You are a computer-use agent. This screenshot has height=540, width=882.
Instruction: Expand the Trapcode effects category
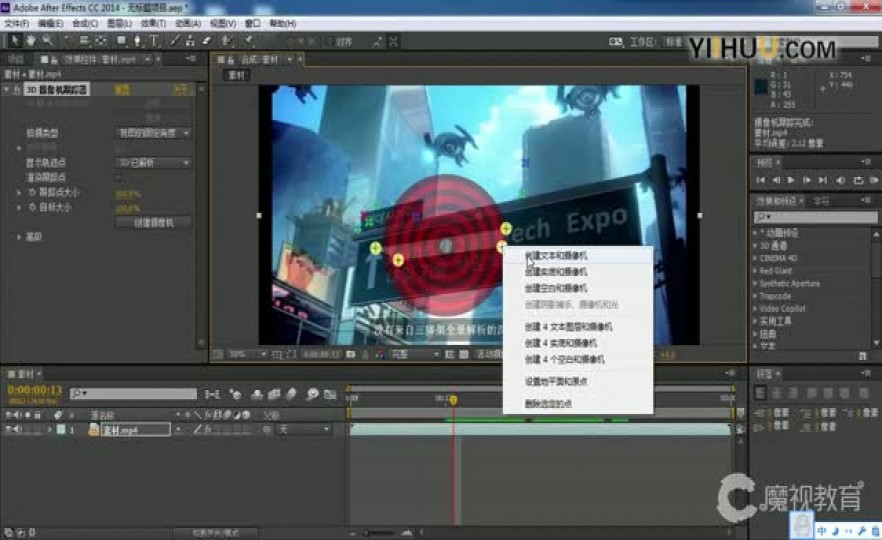(x=755, y=296)
